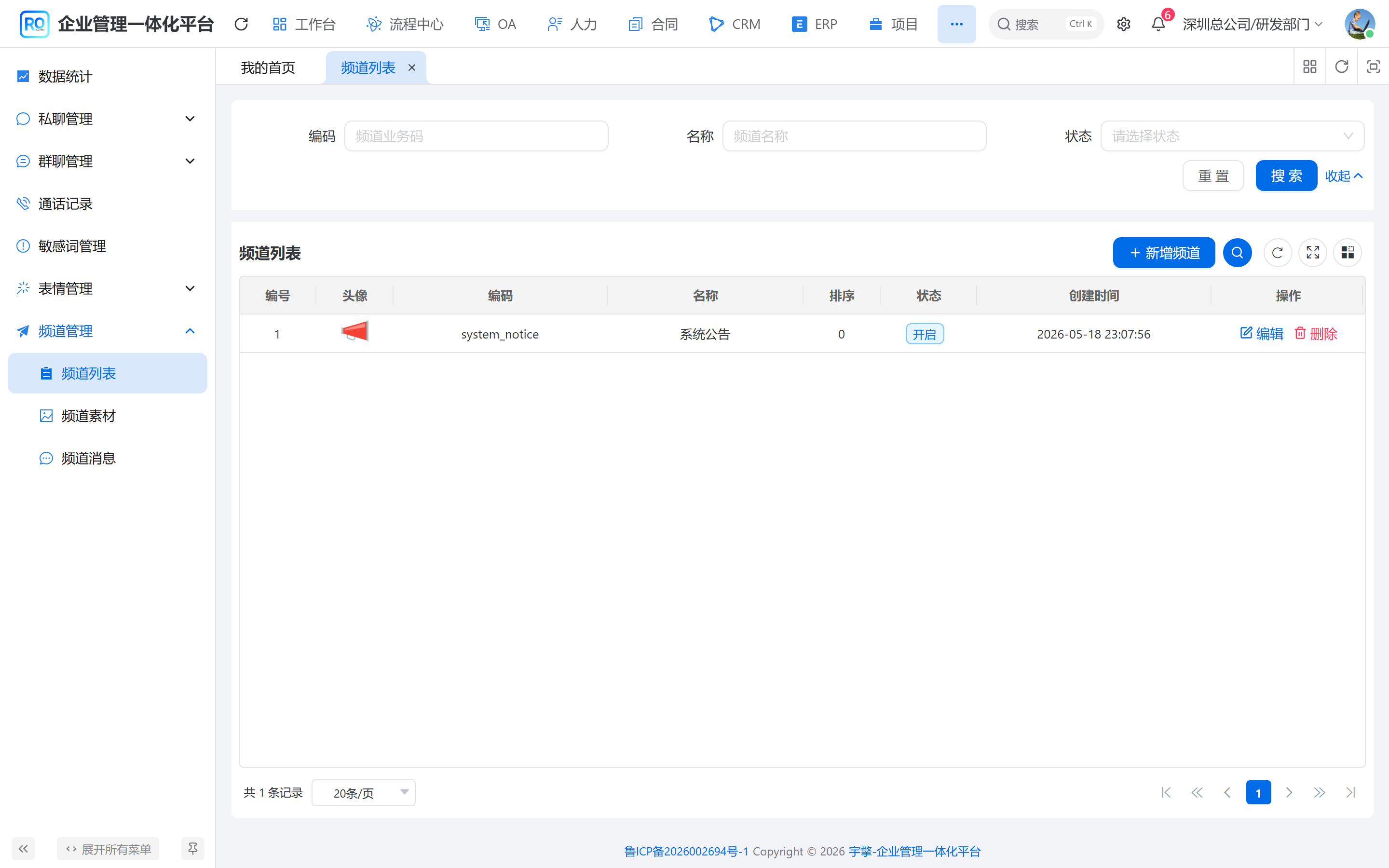Image resolution: width=1389 pixels, height=868 pixels.
Task: Expand the 深圳总公司/研发部门 dropdown
Action: tap(1253, 24)
